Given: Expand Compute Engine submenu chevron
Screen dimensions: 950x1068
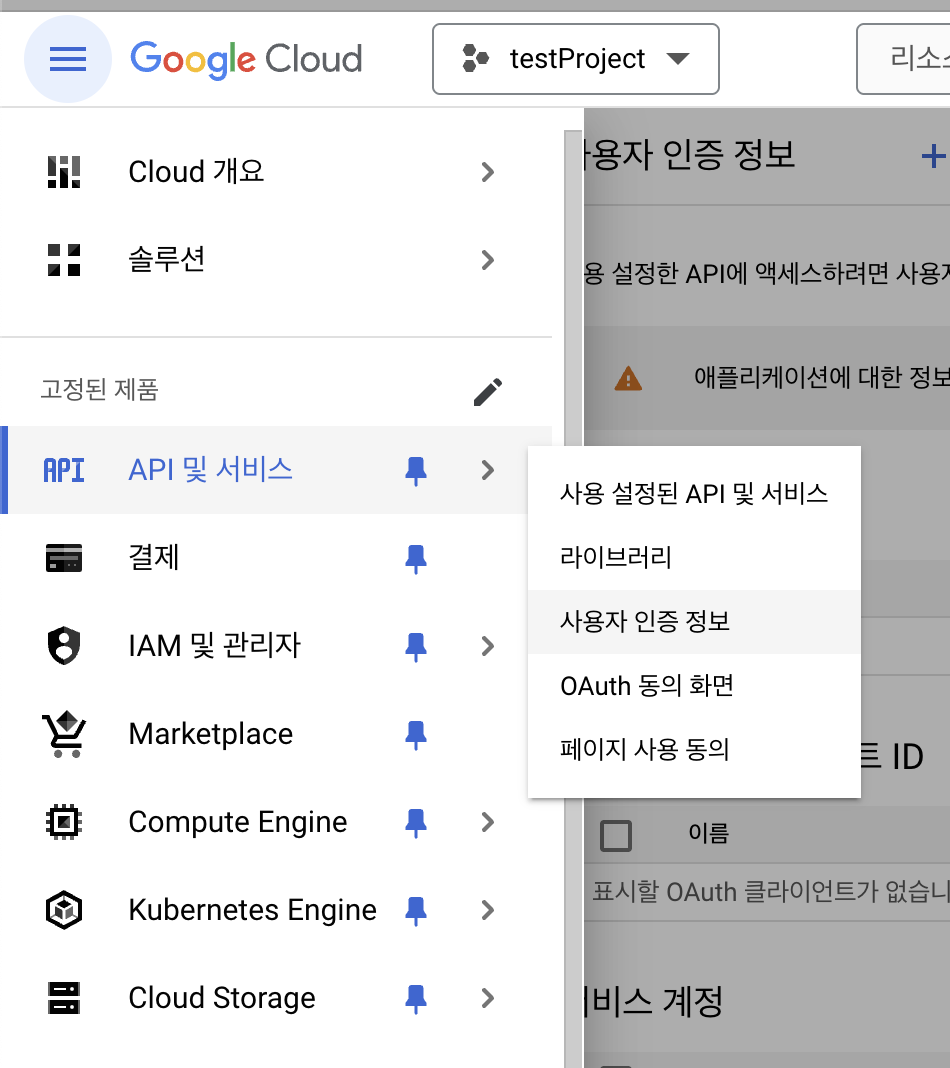Looking at the screenshot, I should coord(487,821).
